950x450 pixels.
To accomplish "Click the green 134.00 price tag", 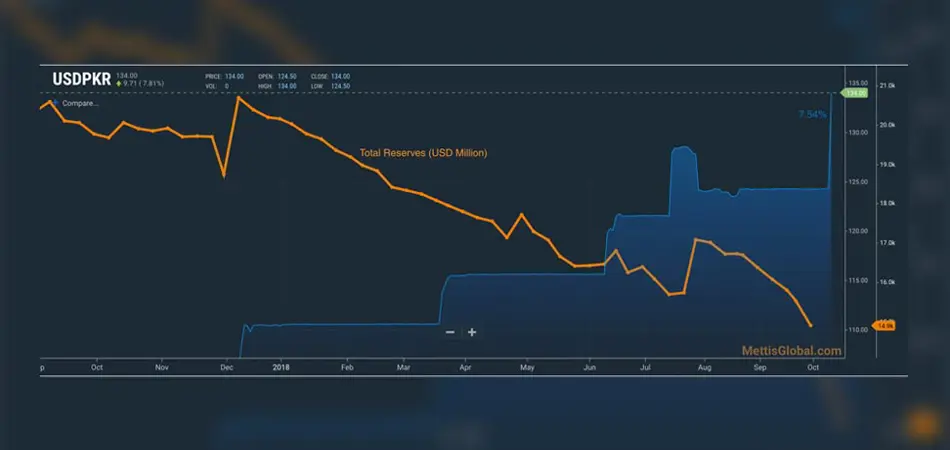I will pos(855,93).
